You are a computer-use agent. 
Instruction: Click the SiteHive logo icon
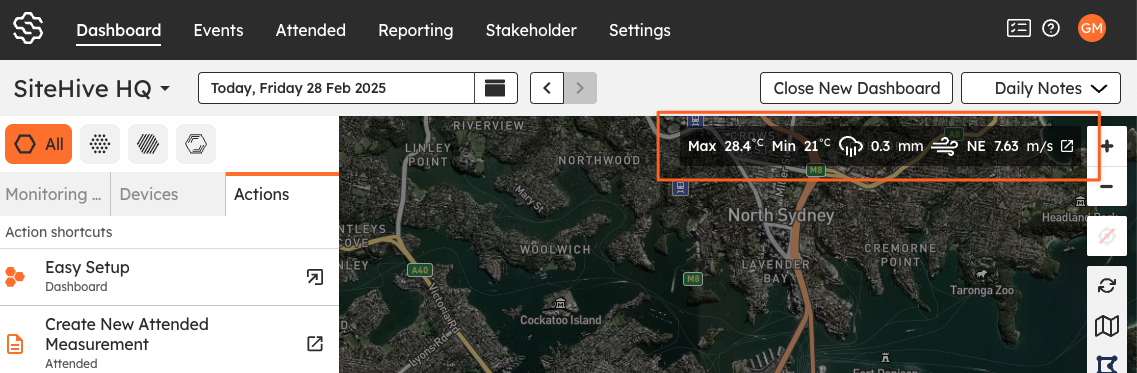point(28,29)
